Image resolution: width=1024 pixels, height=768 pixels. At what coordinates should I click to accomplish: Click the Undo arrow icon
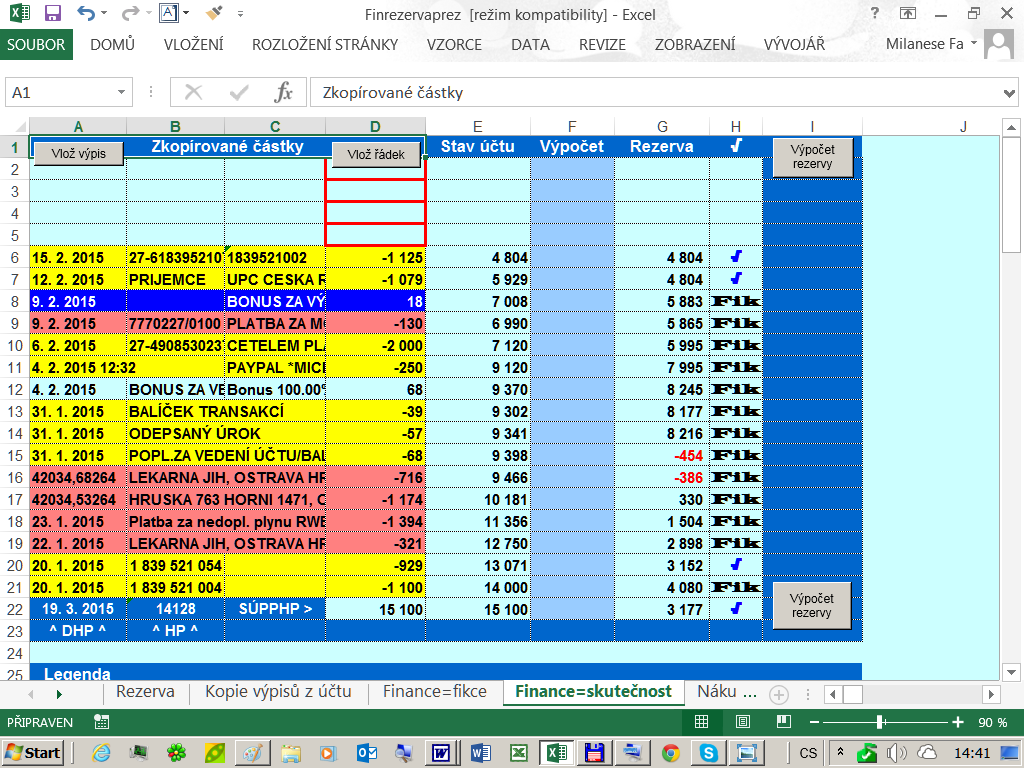tap(86, 15)
